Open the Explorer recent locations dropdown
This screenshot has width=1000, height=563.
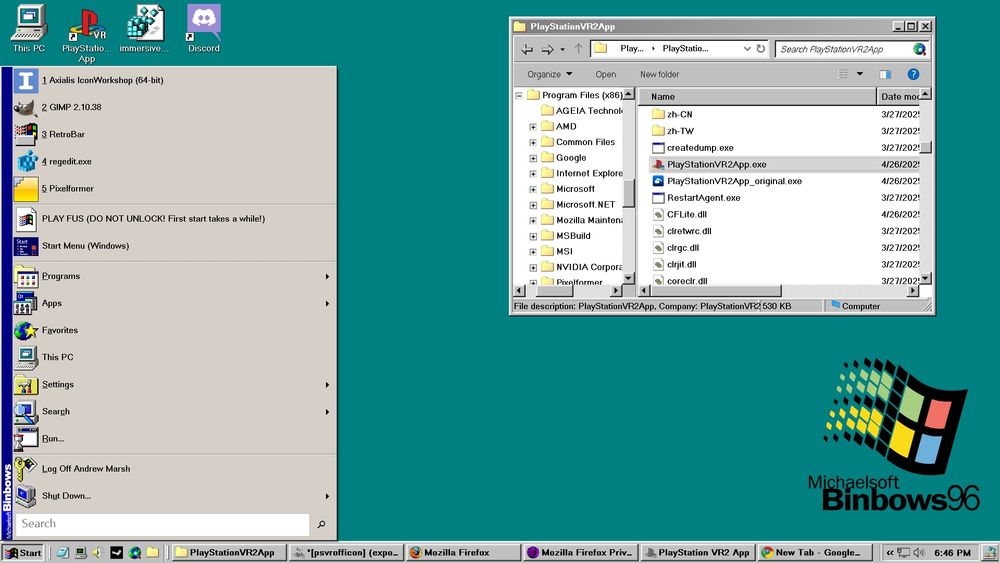click(562, 49)
